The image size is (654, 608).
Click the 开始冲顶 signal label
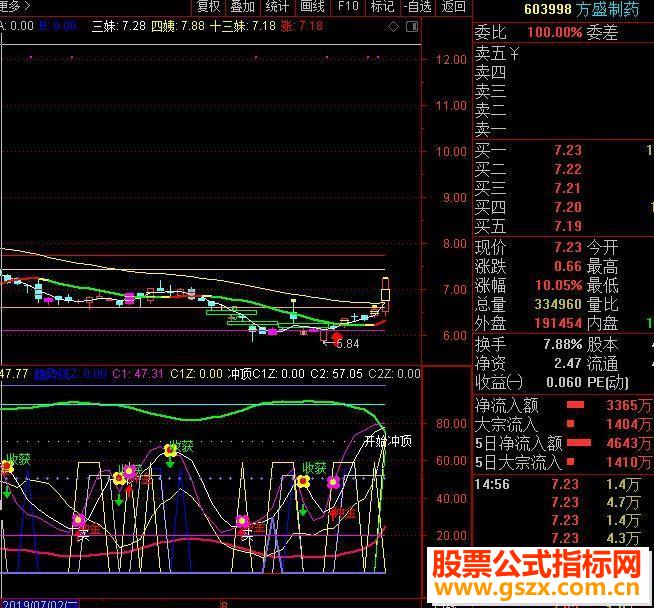[388, 441]
